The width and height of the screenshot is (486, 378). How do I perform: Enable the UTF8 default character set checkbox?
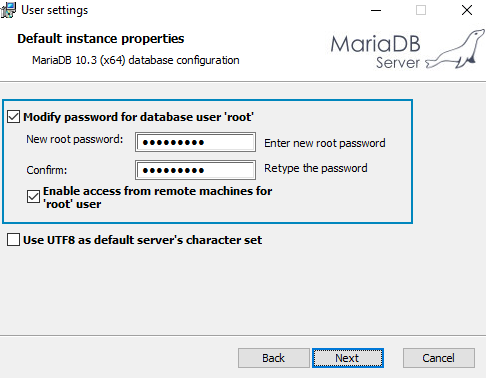coord(13,240)
